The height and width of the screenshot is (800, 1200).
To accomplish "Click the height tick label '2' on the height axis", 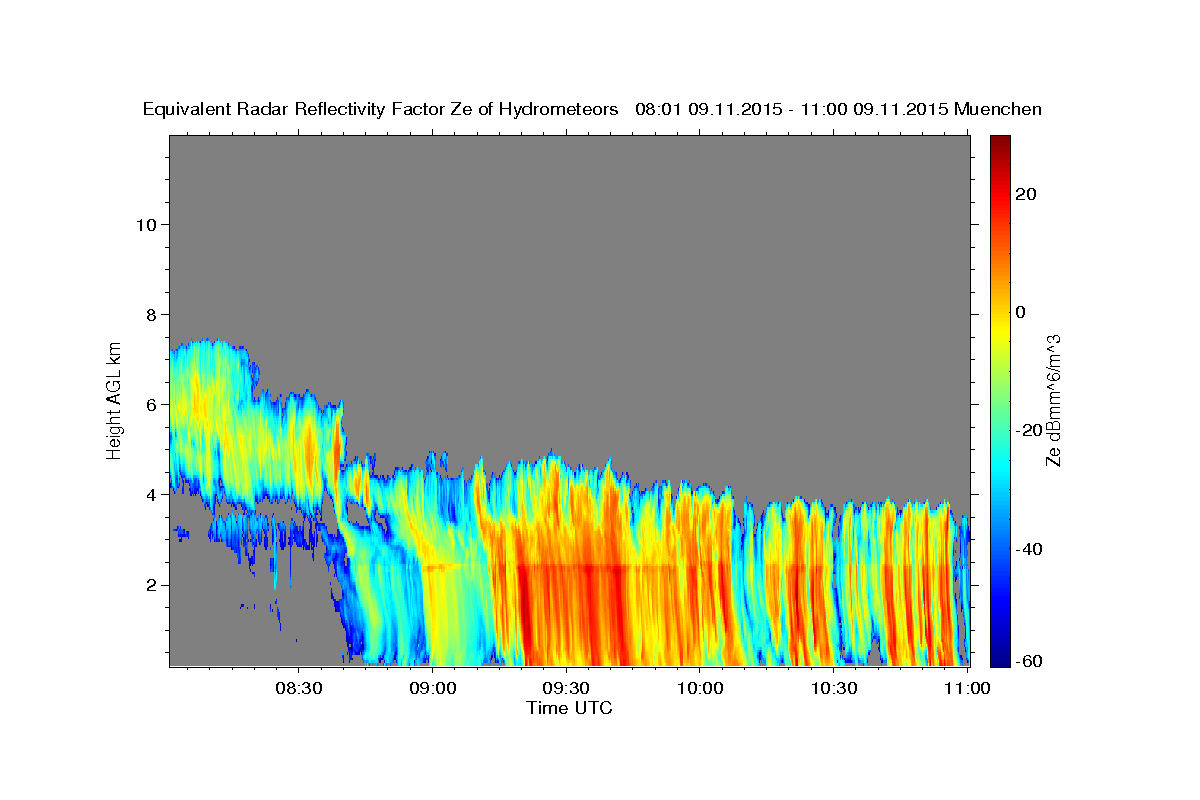I will [x=151, y=584].
